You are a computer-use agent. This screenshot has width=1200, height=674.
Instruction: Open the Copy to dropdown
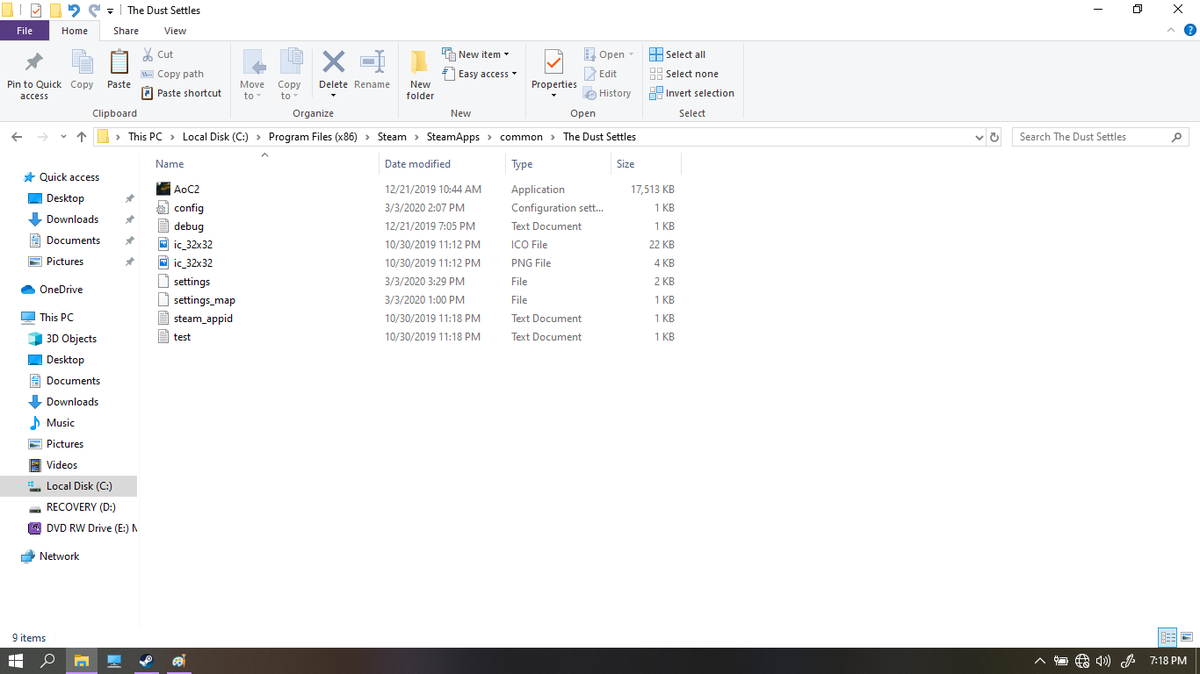point(290,76)
